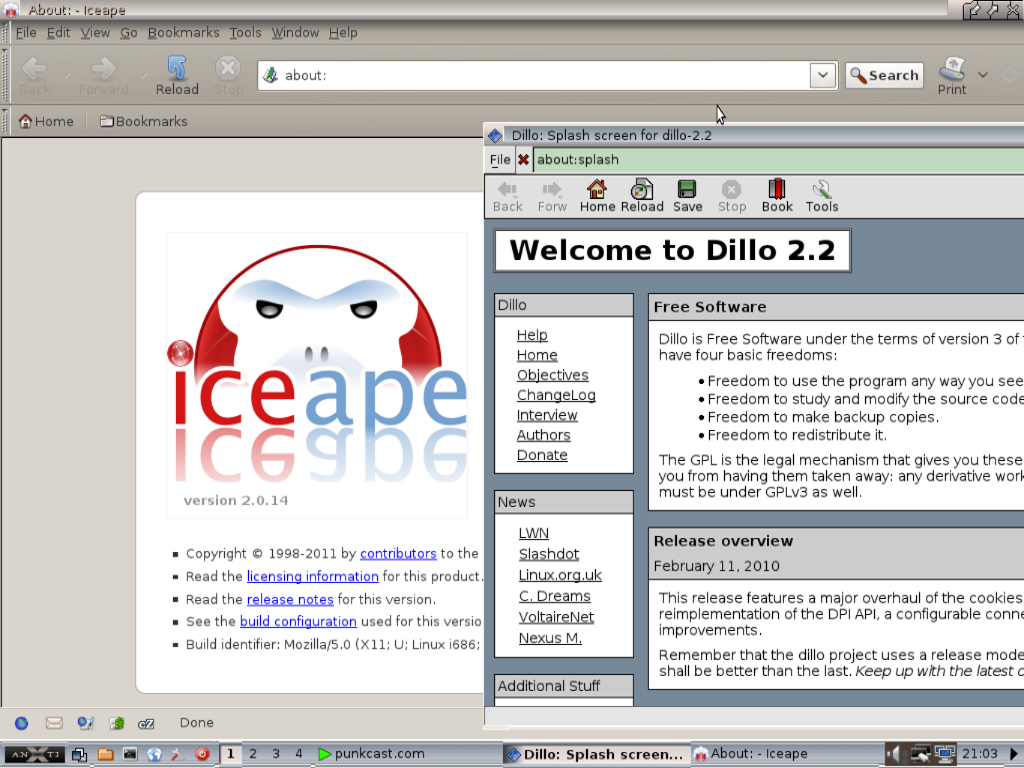Click the Dillo Stop button
This screenshot has width=1024, height=768.
tap(731, 197)
